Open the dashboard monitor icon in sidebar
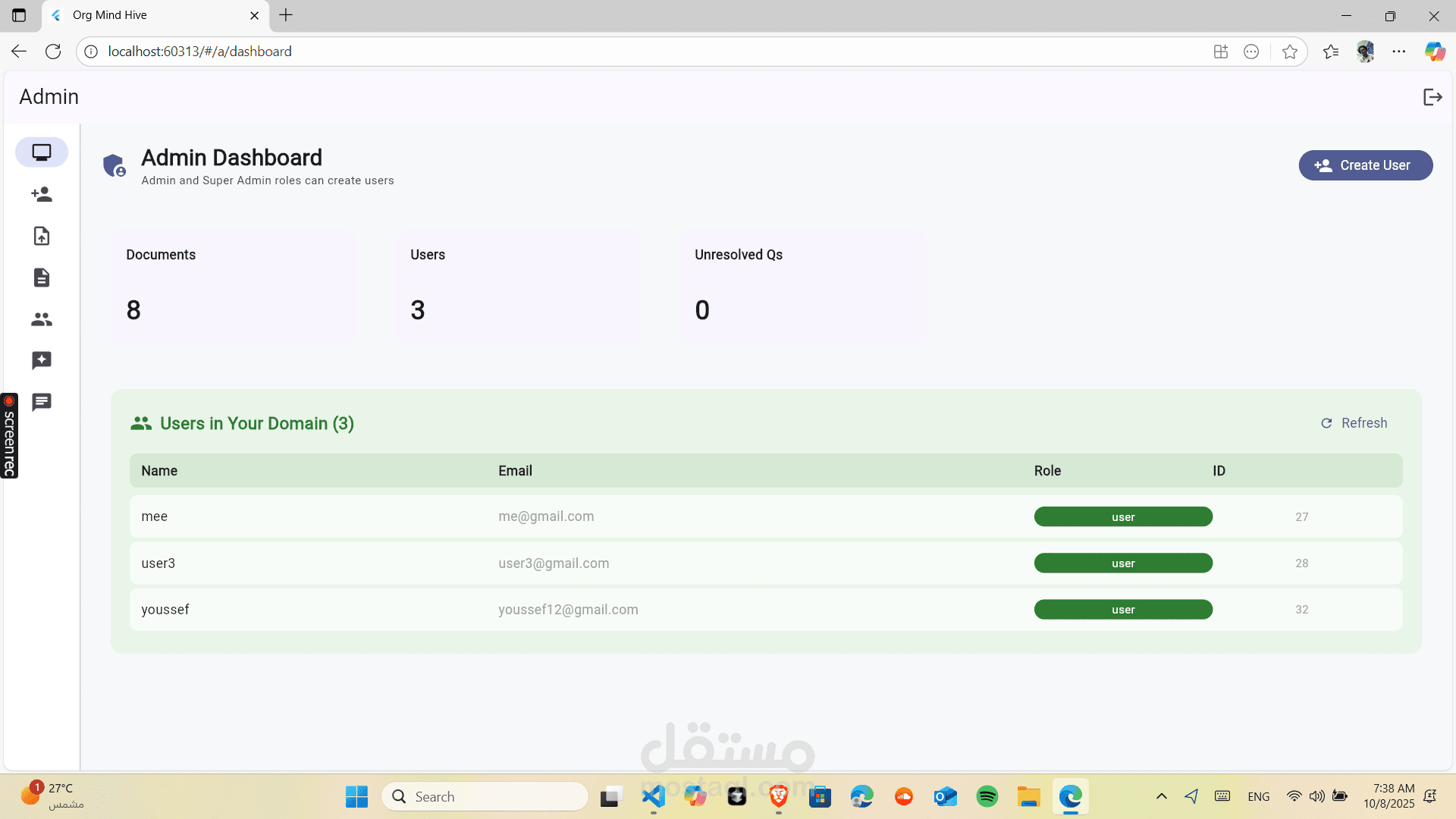The height and width of the screenshot is (819, 1456). [x=42, y=152]
